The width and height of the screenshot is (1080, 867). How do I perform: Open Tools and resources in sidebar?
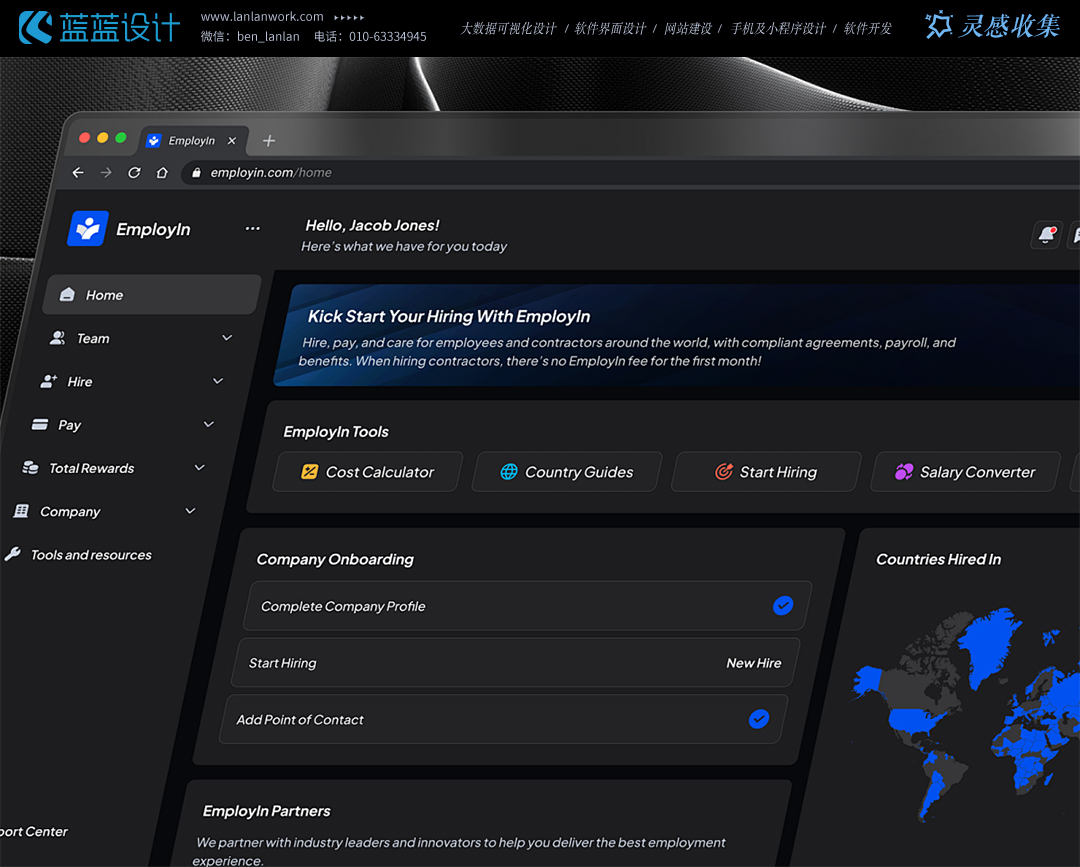tap(91, 555)
